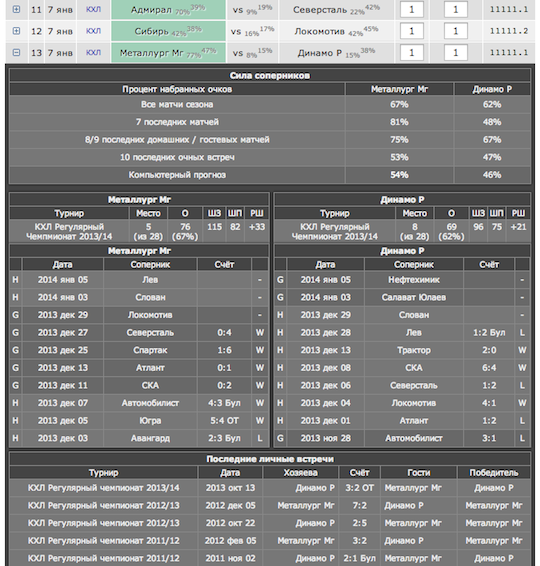This screenshot has width=540, height=566.
Task: Click 10 последних очных встреч label
Action: point(177,157)
